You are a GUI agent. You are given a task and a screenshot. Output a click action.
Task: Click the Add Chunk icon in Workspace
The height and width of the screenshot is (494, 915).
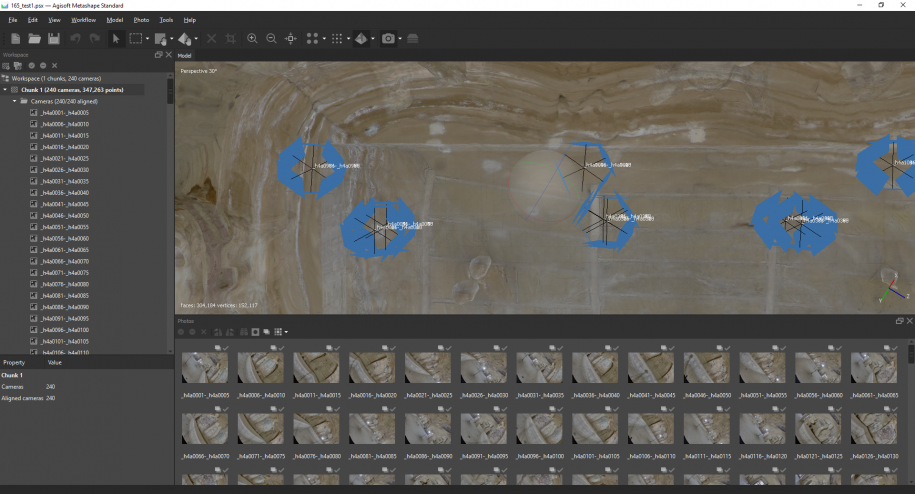(7, 66)
